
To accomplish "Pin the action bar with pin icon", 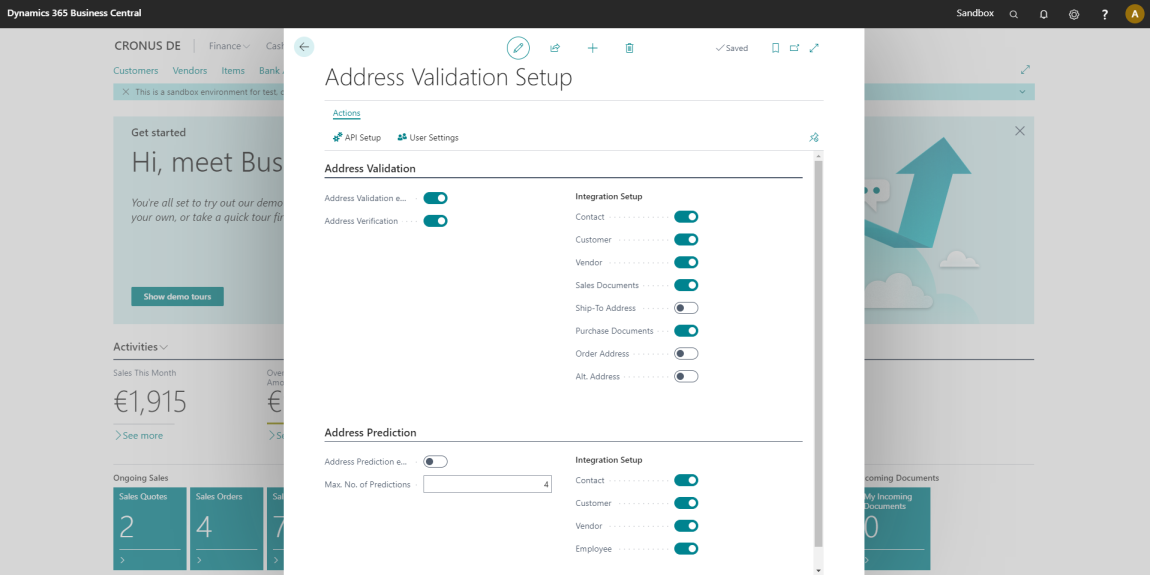I will (x=813, y=137).
